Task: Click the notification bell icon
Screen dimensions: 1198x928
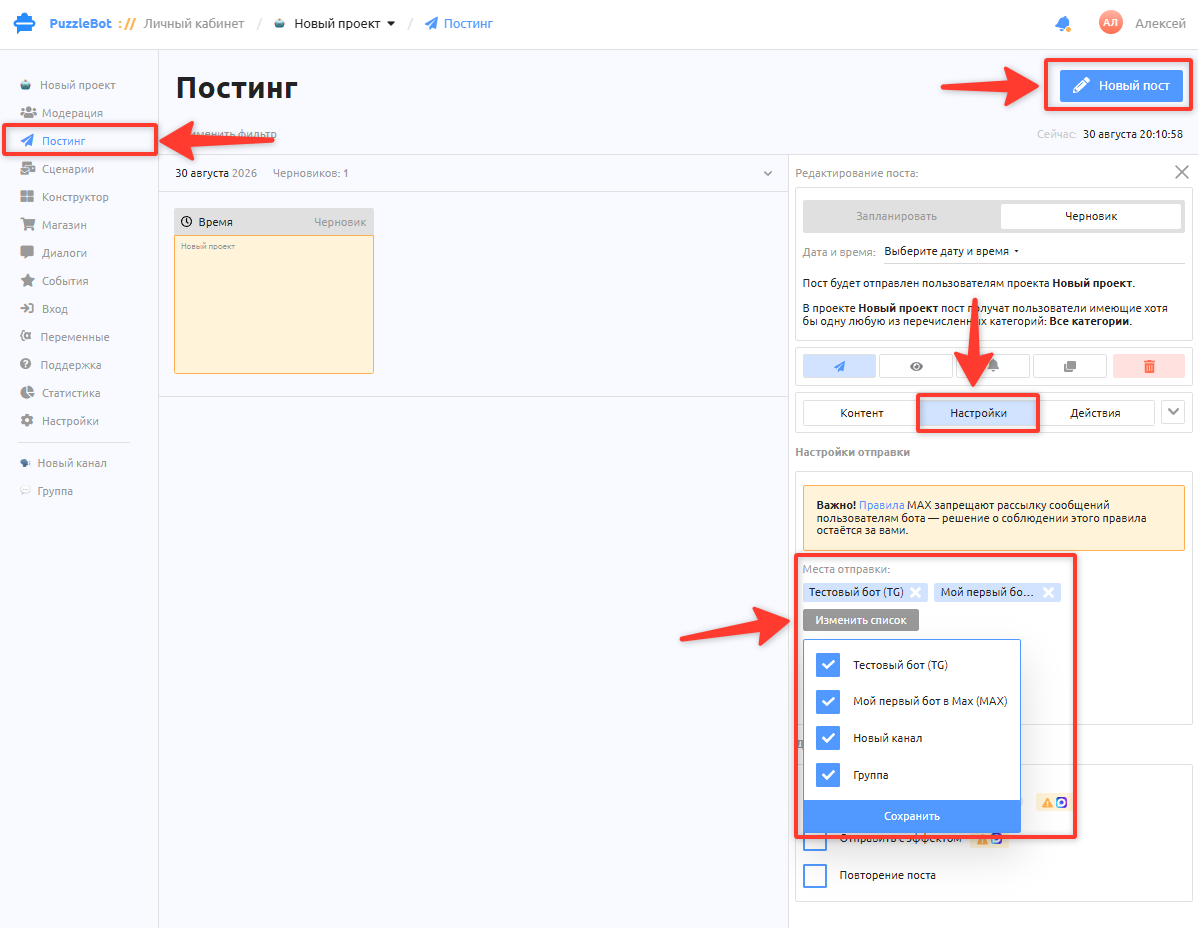Action: [x=1063, y=24]
